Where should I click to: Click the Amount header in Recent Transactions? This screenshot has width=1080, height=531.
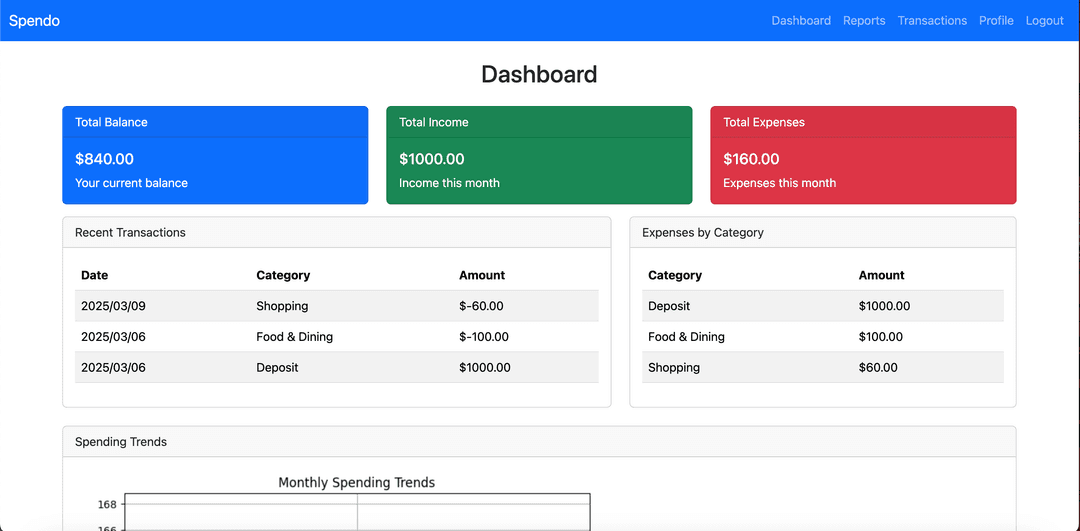(x=482, y=275)
